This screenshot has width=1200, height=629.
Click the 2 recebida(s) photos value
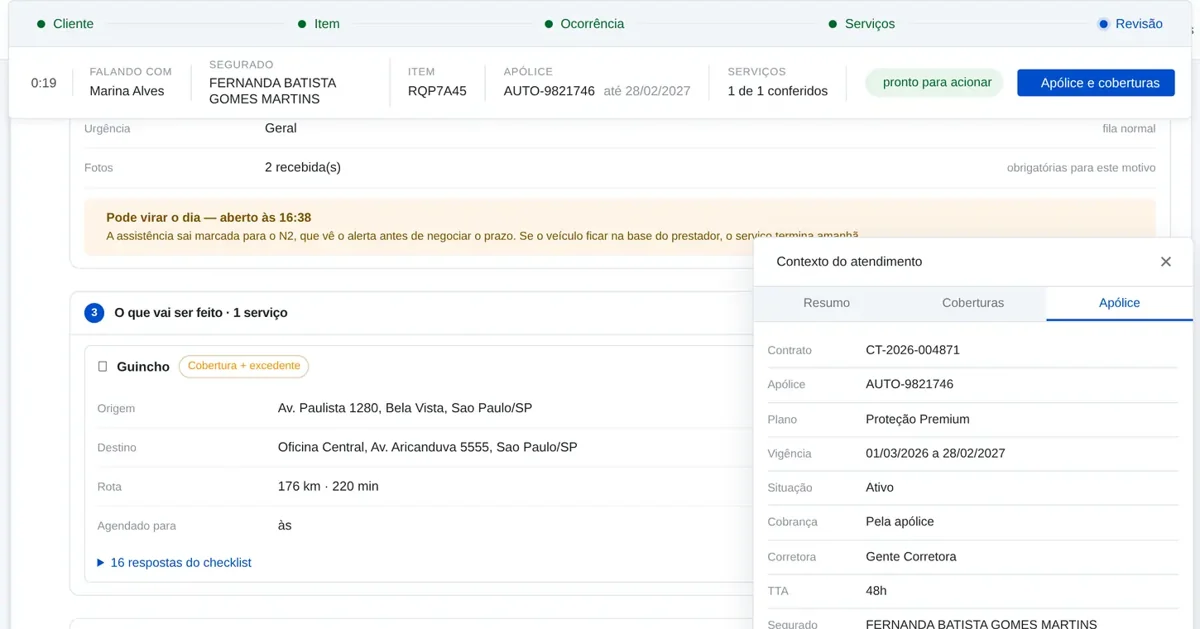(x=303, y=167)
